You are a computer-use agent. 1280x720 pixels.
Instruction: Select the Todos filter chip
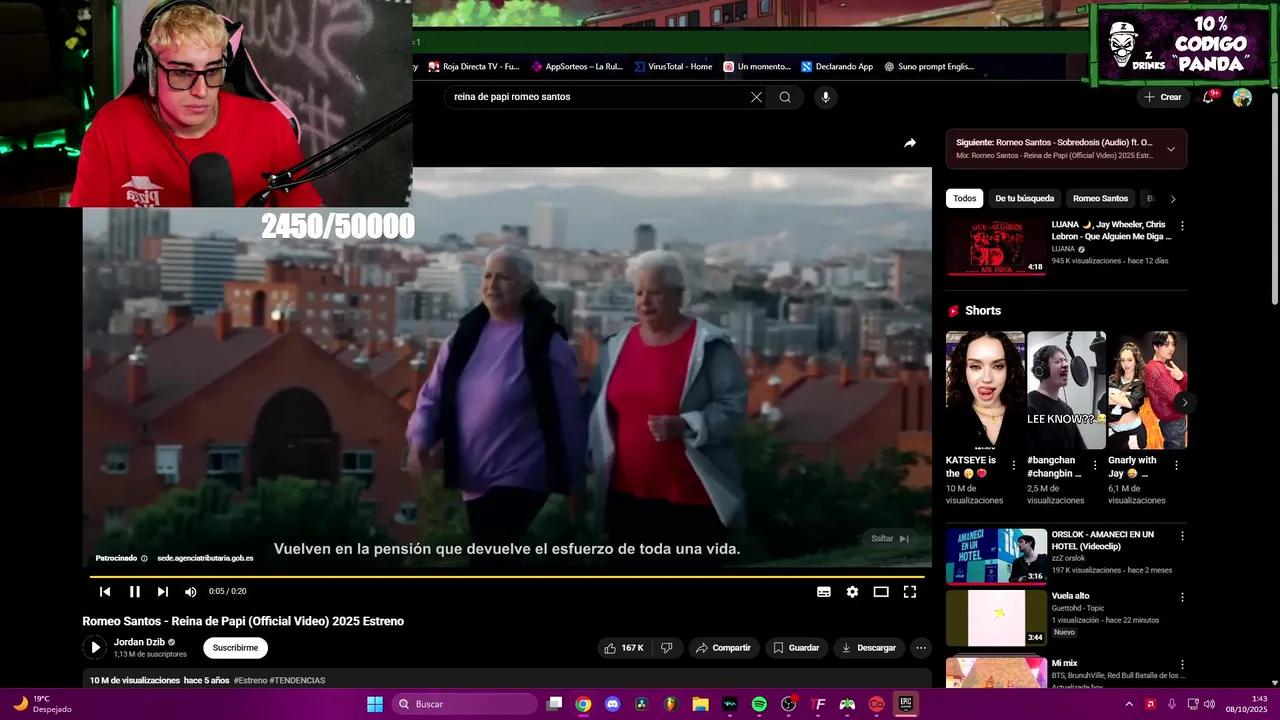click(x=965, y=198)
